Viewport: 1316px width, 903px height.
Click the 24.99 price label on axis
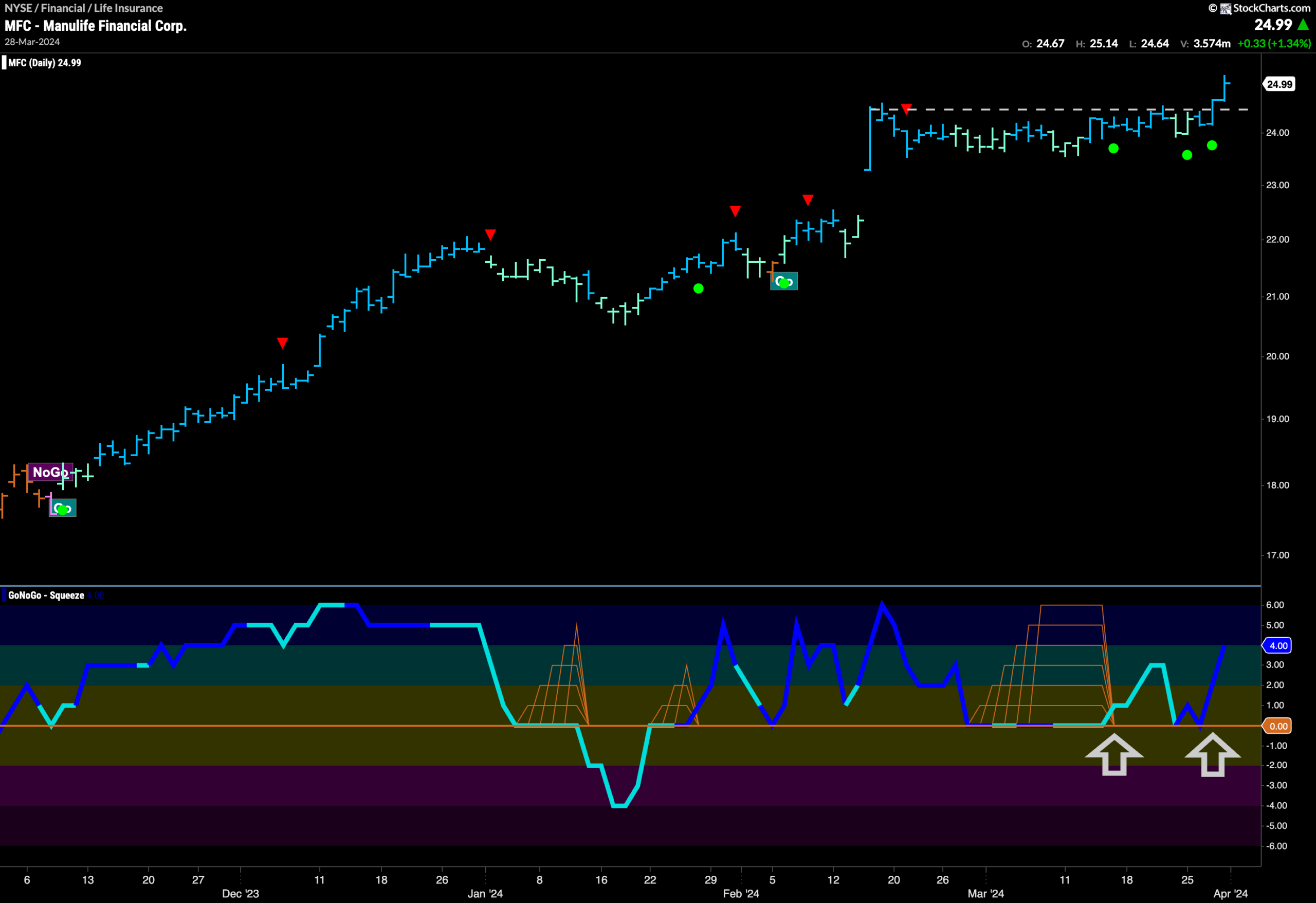click(x=1279, y=84)
